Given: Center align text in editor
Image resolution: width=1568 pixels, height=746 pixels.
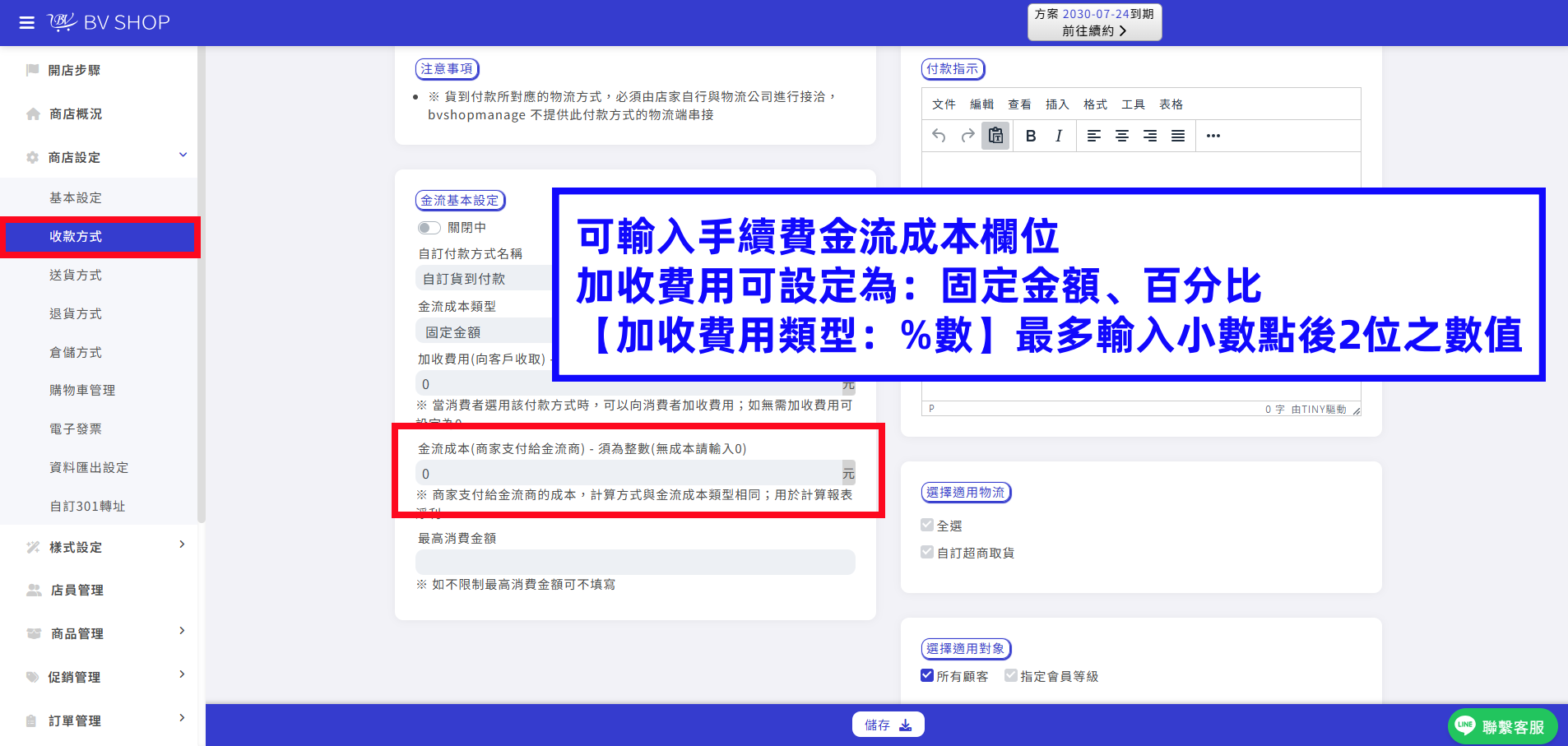Looking at the screenshot, I should [1122, 136].
